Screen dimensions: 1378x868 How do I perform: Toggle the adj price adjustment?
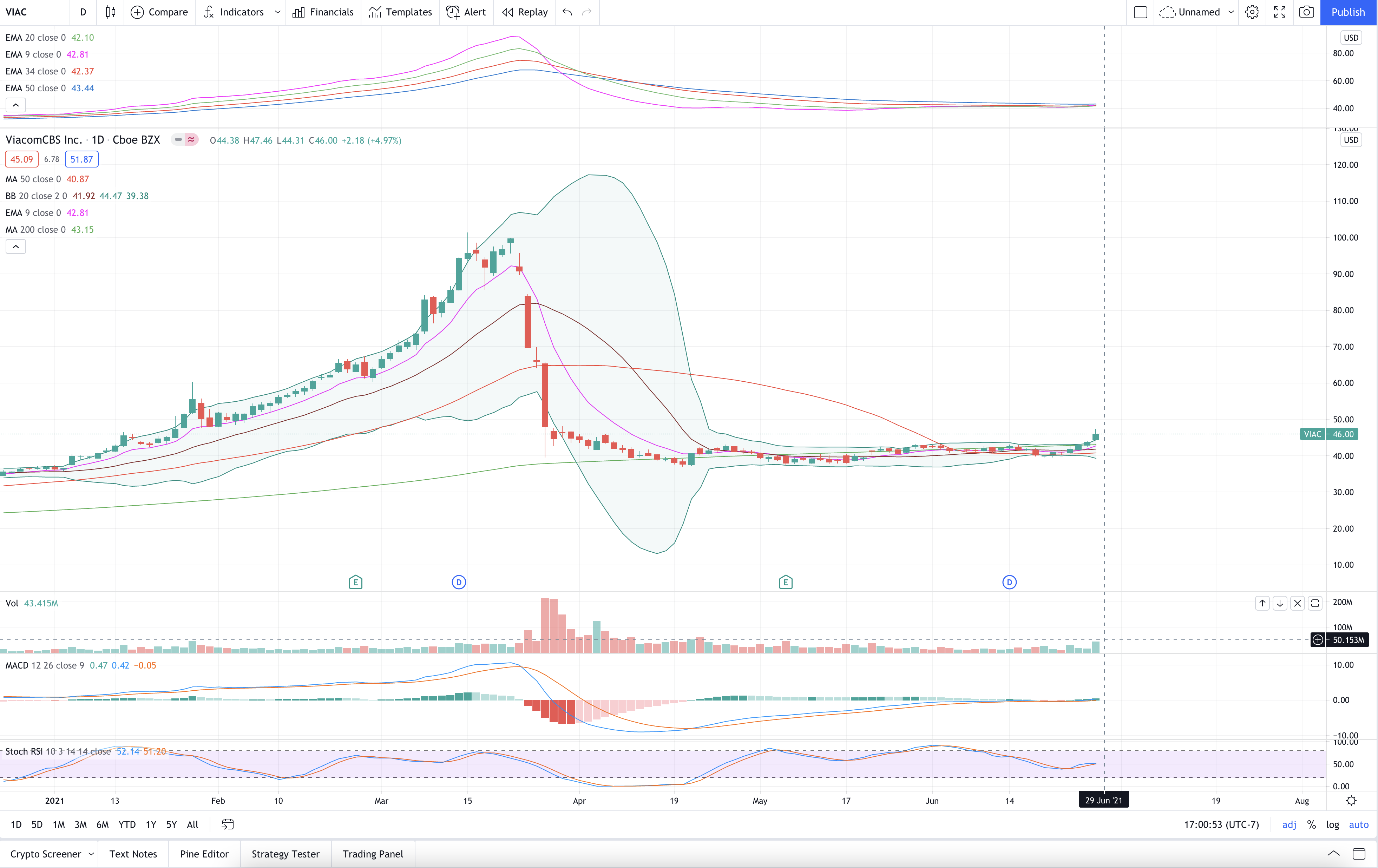point(1289,824)
